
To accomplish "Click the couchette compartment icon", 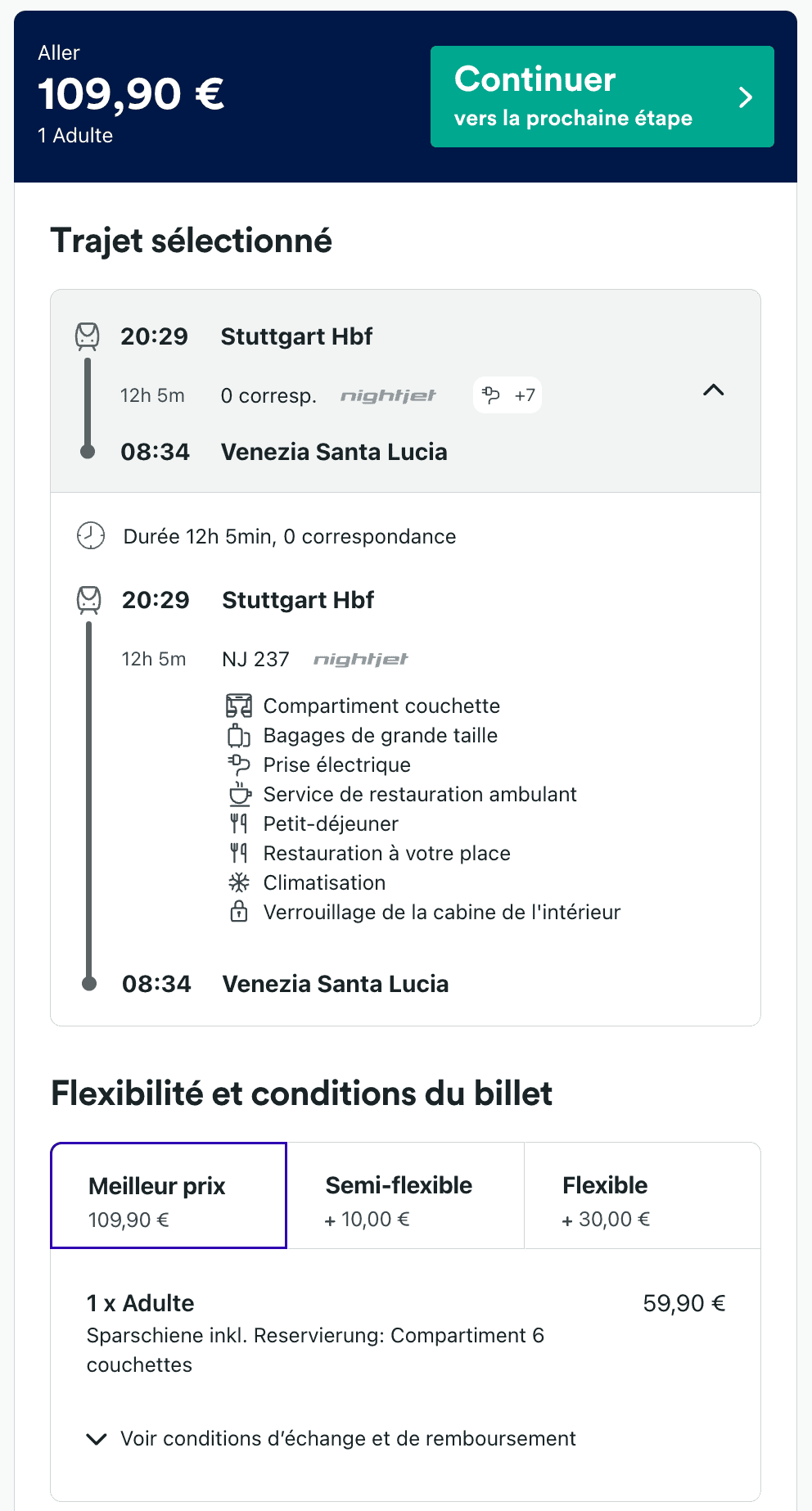I will 239,705.
